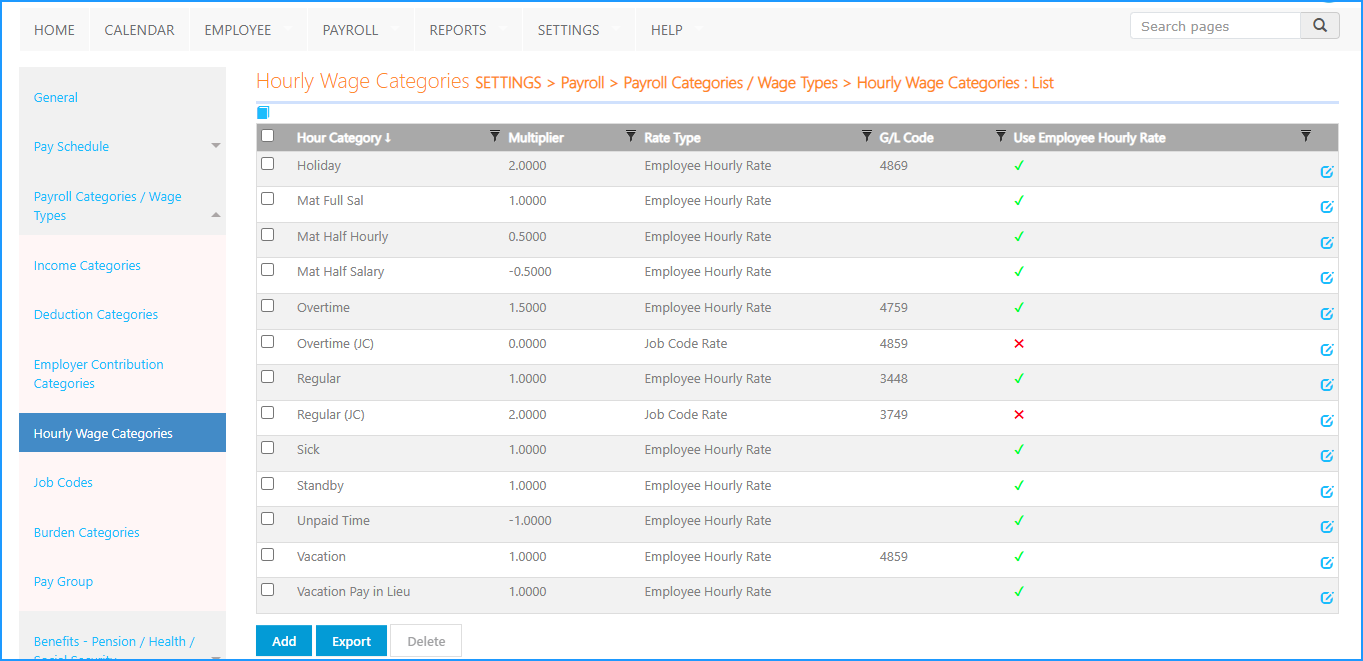The height and width of the screenshot is (661, 1363).
Task: Collapse Payroll Categories / Wage Types section
Action: (x=216, y=215)
